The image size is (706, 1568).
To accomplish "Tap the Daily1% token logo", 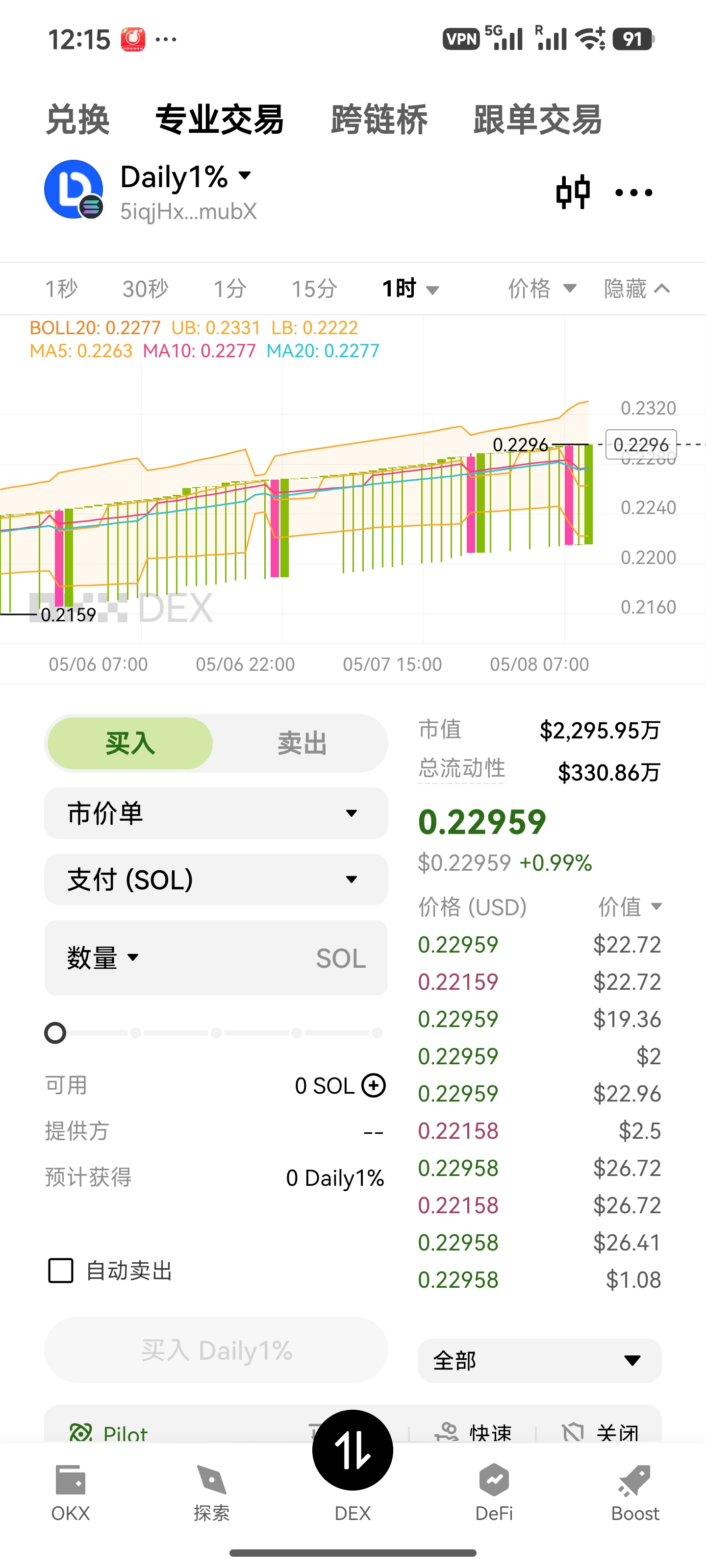I will pyautogui.click(x=73, y=189).
